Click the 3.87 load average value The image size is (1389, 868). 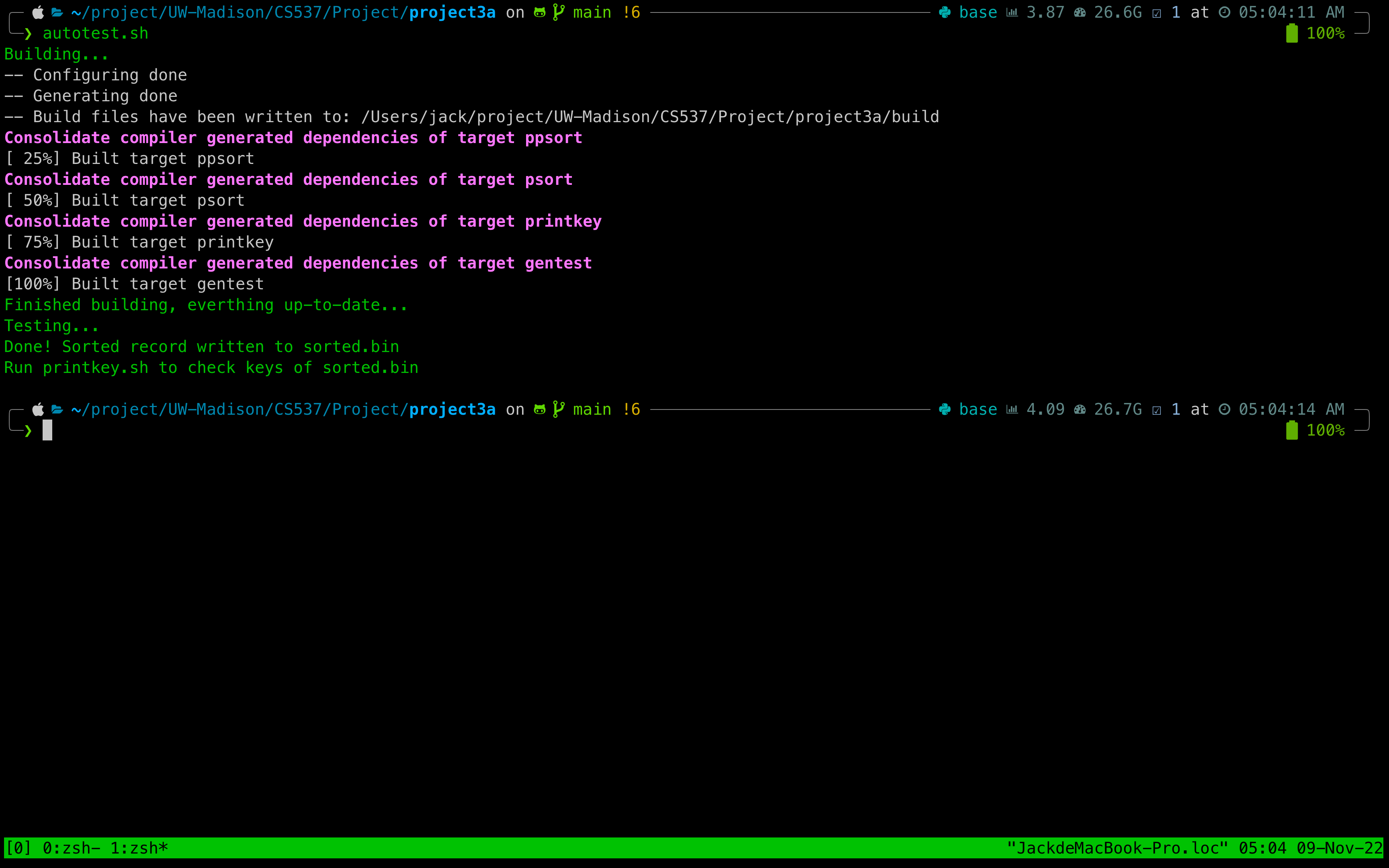1045,12
